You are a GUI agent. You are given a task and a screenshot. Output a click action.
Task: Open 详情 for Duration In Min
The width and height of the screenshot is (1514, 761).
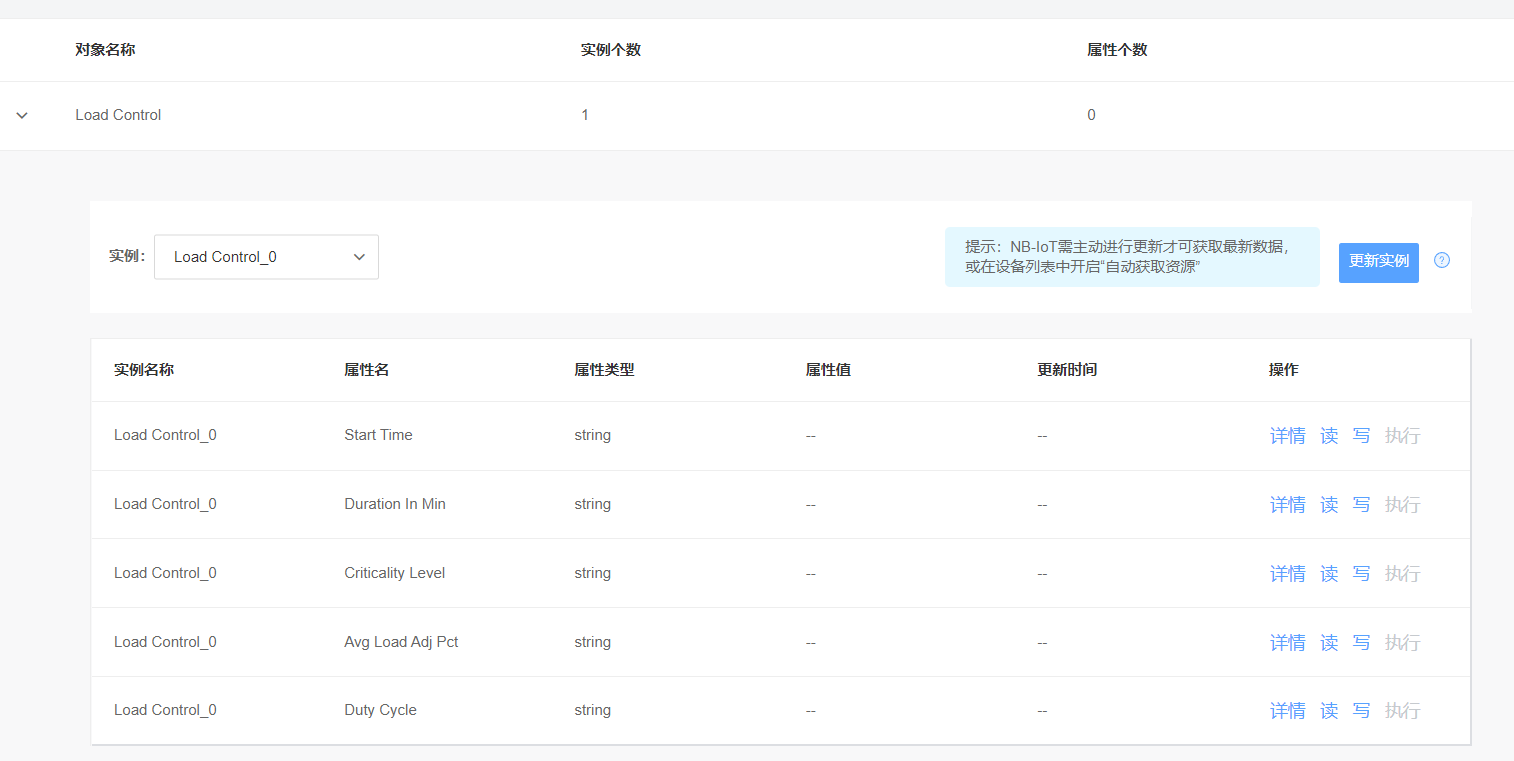1287,505
